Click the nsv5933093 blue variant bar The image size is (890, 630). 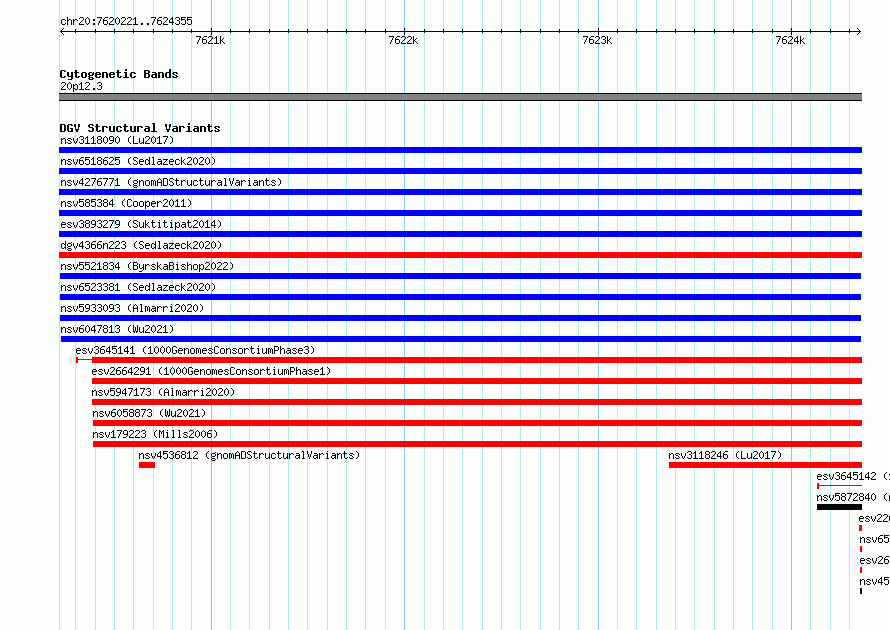pyautogui.click(x=460, y=318)
